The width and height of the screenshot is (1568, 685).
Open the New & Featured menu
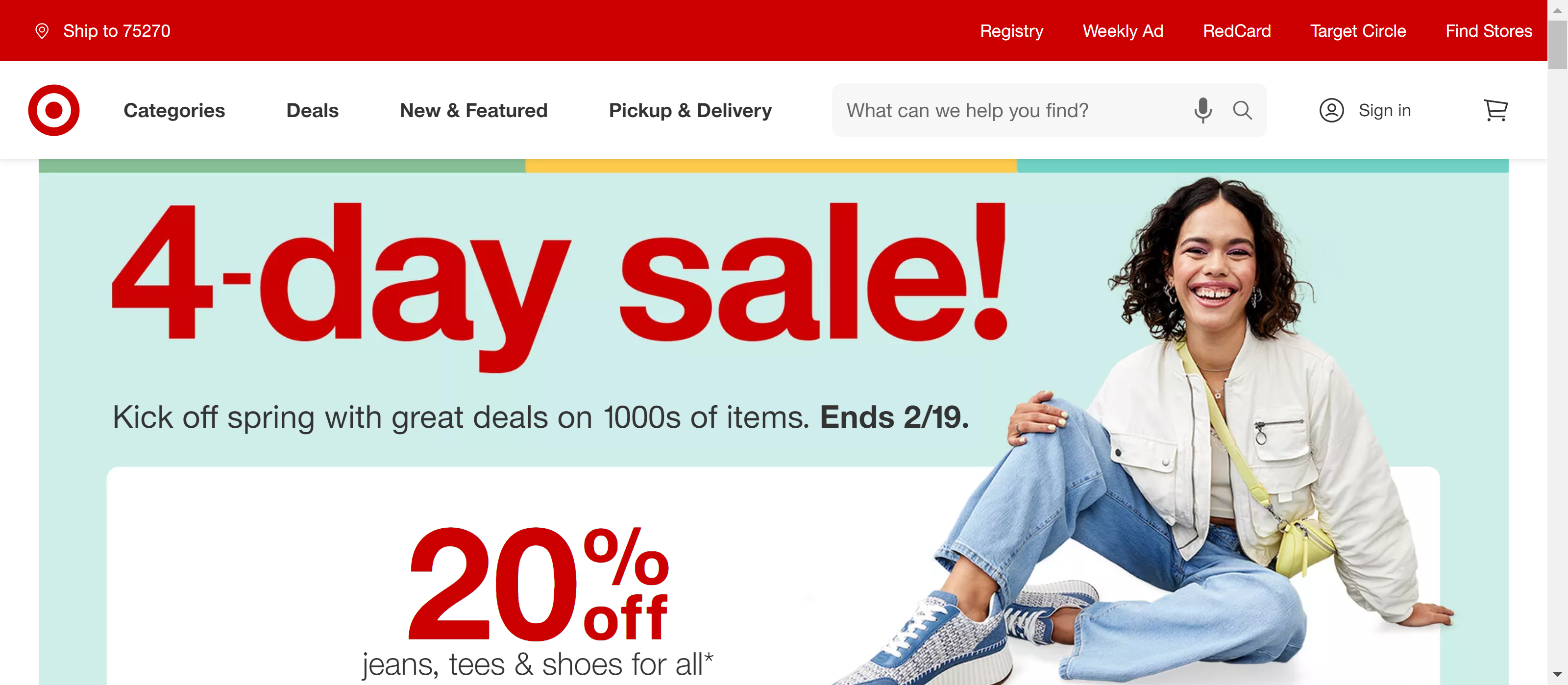coord(473,111)
